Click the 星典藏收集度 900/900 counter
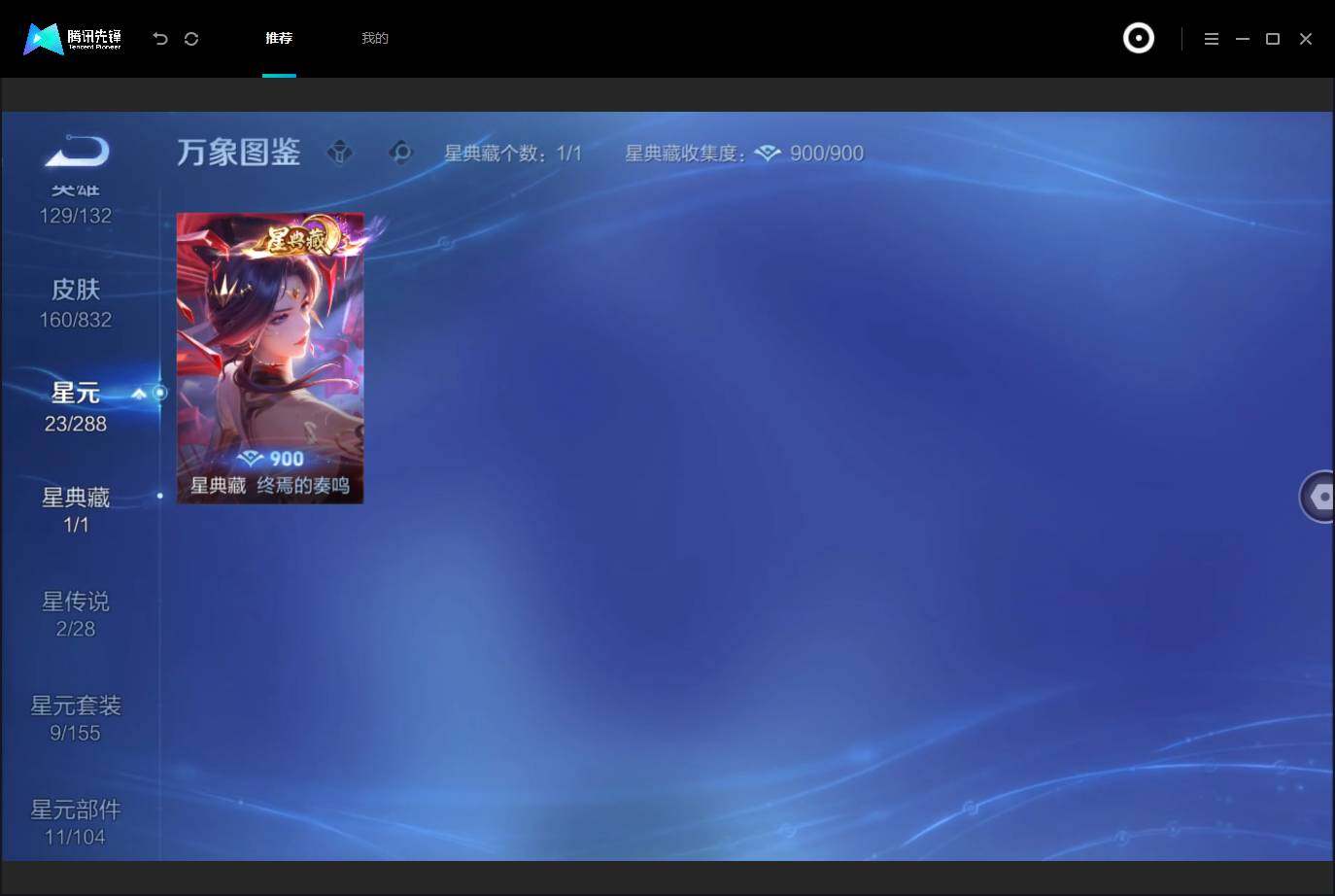 pos(744,154)
